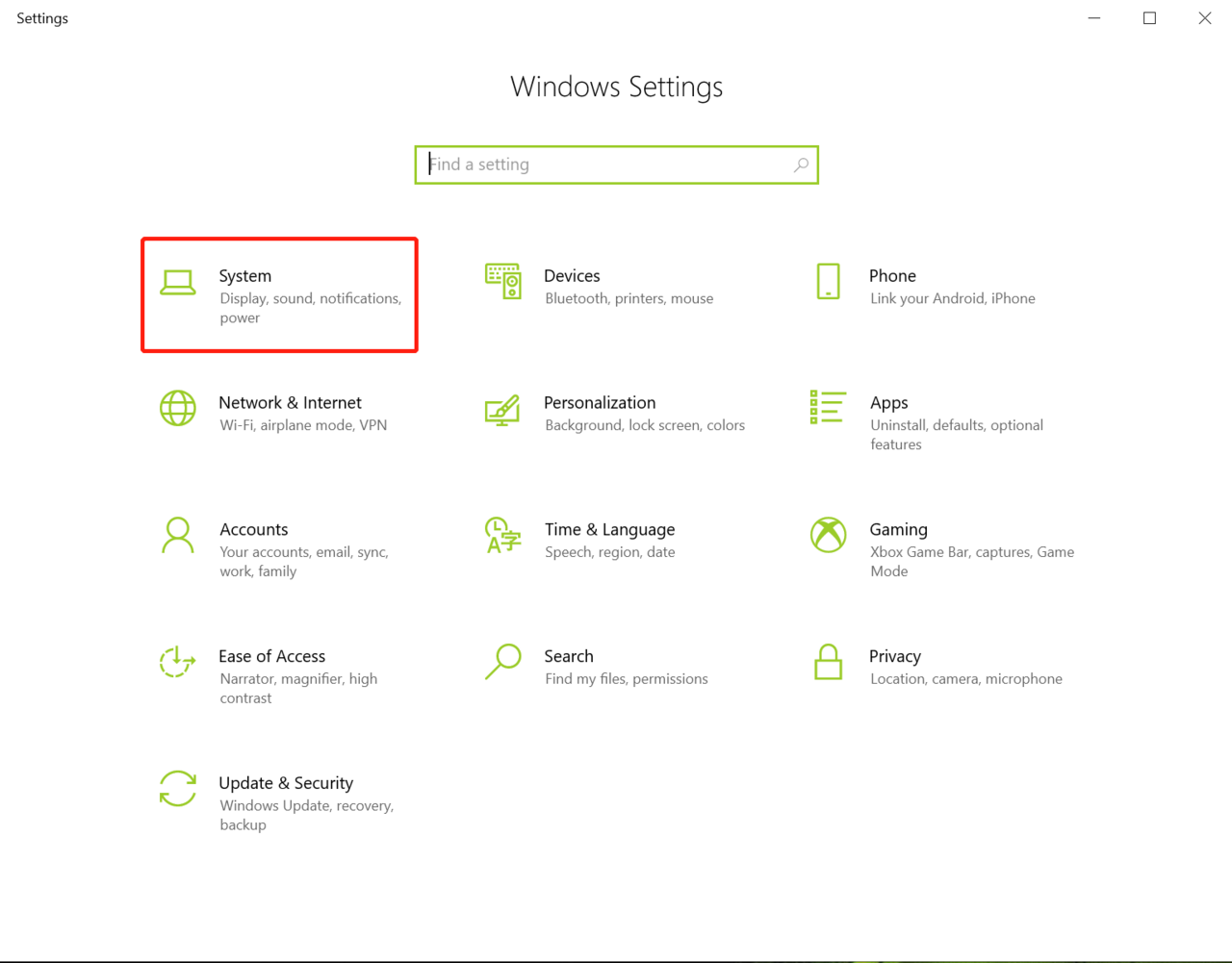
Task: Open Apps using the list icon
Action: coord(828,408)
